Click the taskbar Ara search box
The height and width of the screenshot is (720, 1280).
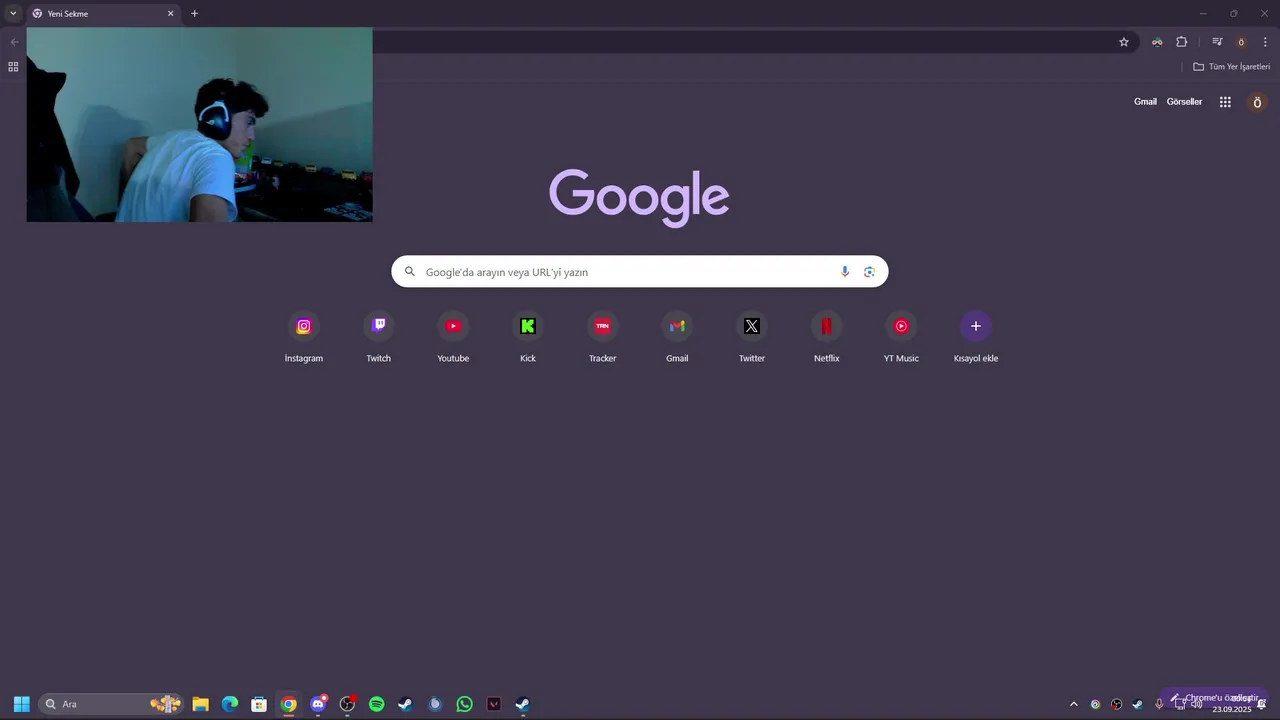(x=110, y=704)
